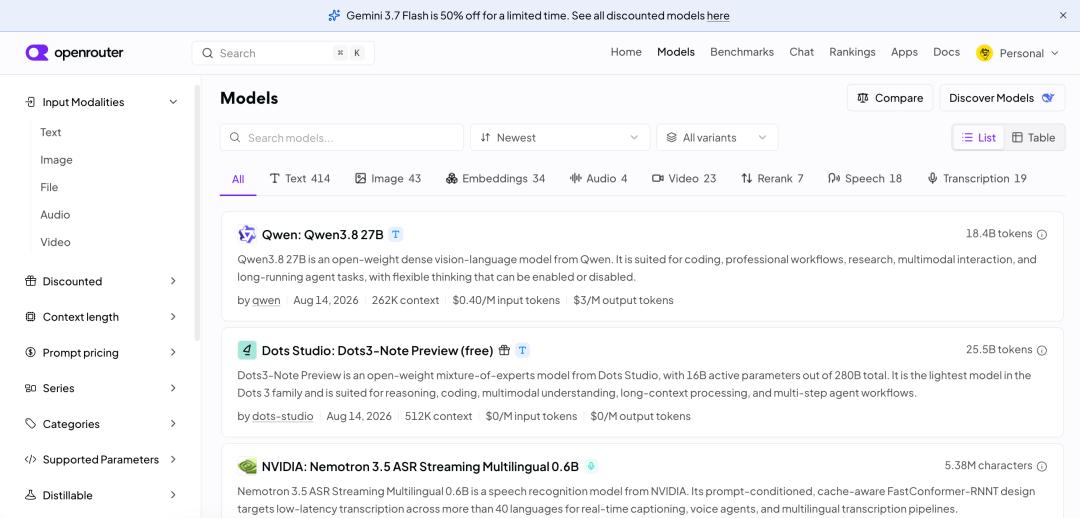1080x518 pixels.
Task: Open the Qwen: Qwen3.8 27B model
Action: pyautogui.click(x=322, y=234)
